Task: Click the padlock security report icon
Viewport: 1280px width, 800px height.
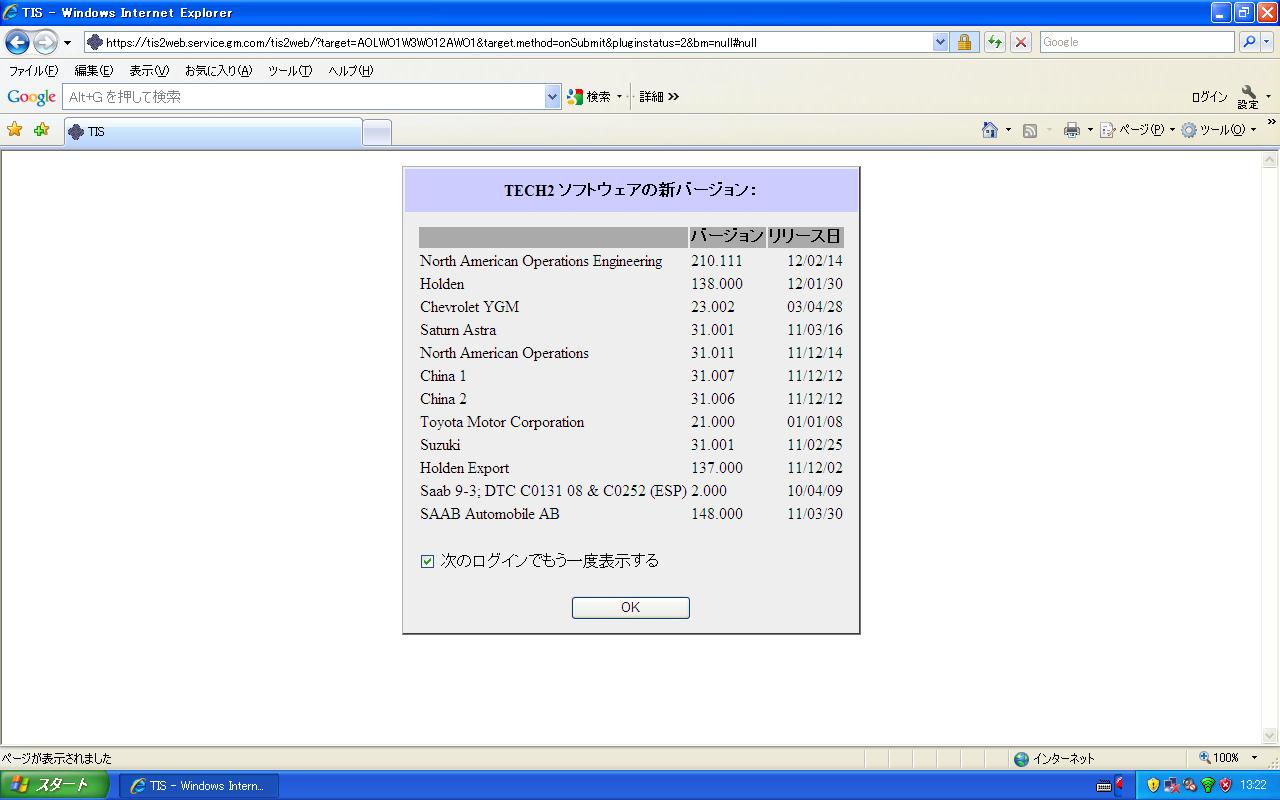Action: pyautogui.click(x=964, y=42)
